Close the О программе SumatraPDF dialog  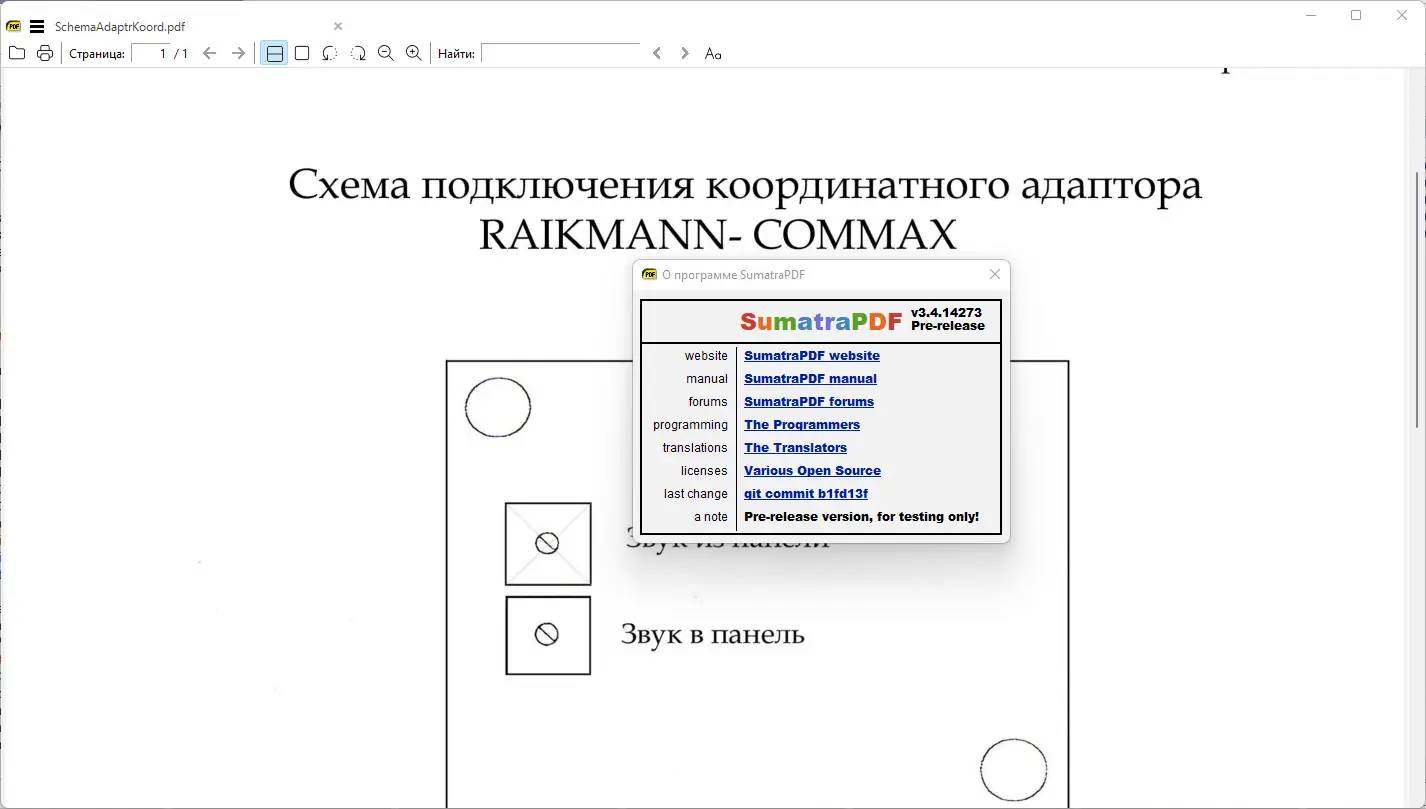click(x=995, y=274)
